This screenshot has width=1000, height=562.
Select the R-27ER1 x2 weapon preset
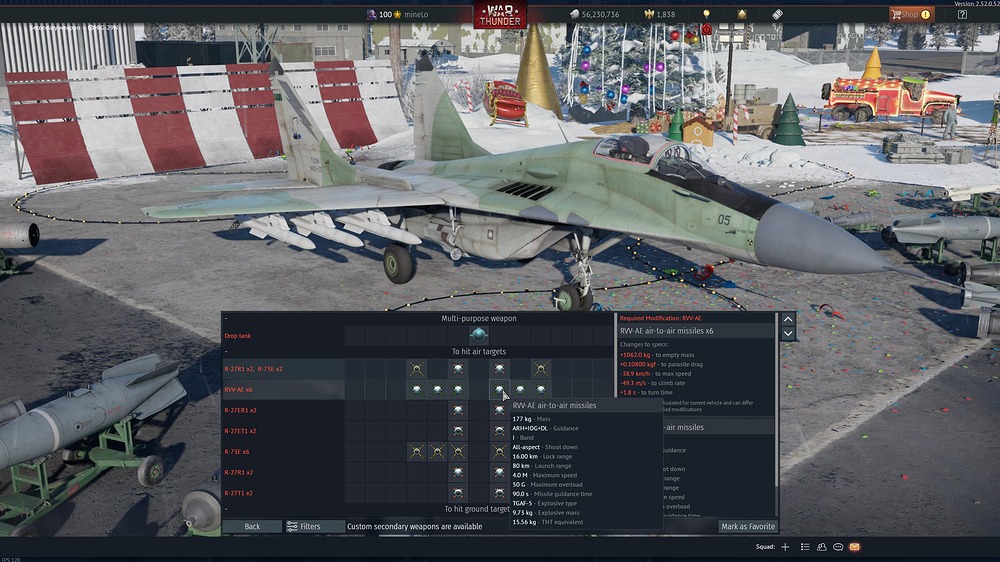[x=240, y=411]
